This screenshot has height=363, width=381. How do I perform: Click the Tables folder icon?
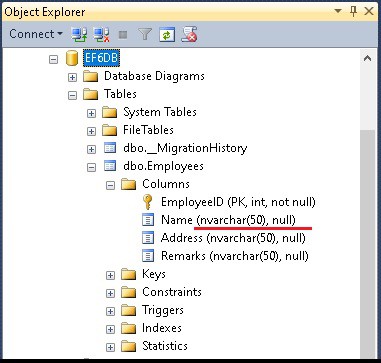click(x=90, y=94)
